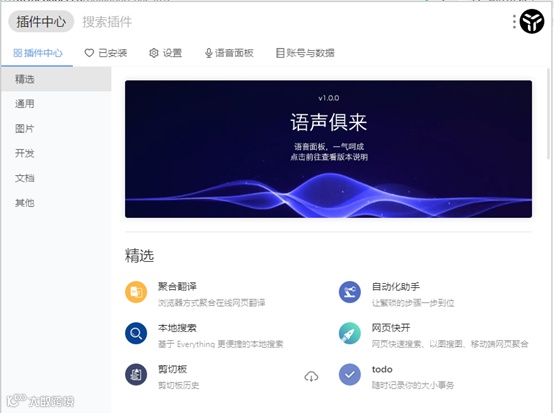Open the uTools avatar logo
554x413 pixels.
click(532, 22)
